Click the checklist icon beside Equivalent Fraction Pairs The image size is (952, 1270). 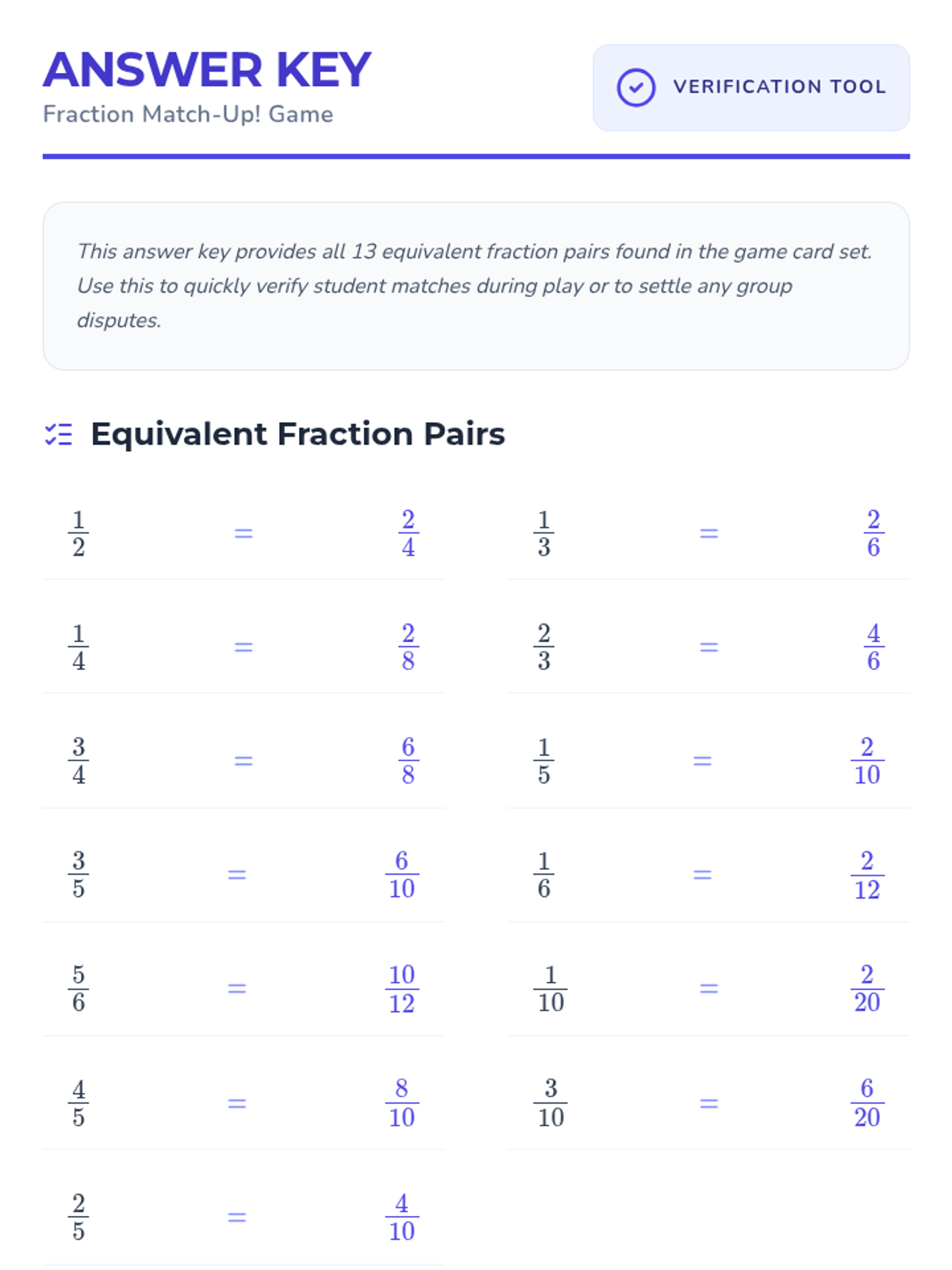59,434
